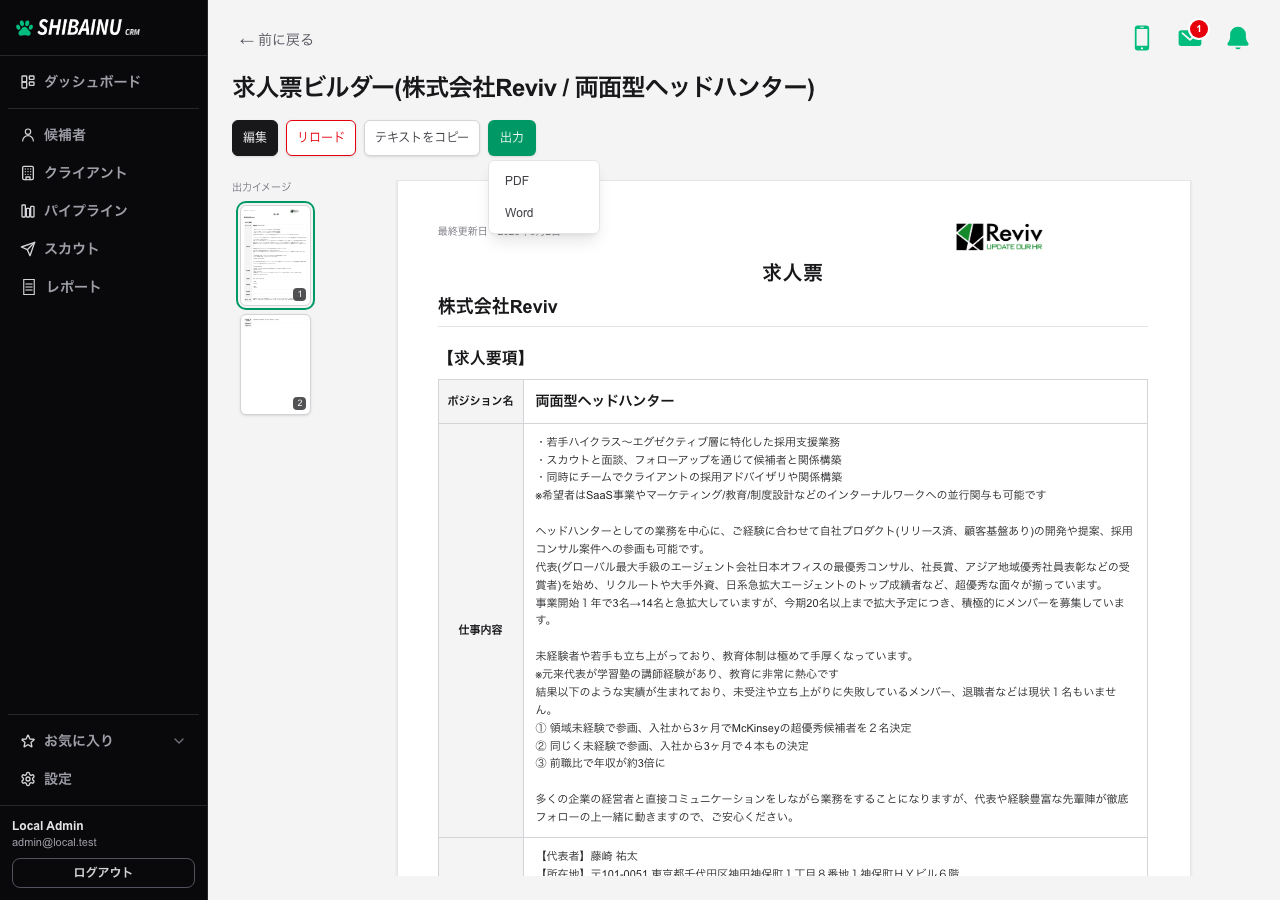Open the notifications bell
The height and width of the screenshot is (900, 1280).
(1238, 38)
